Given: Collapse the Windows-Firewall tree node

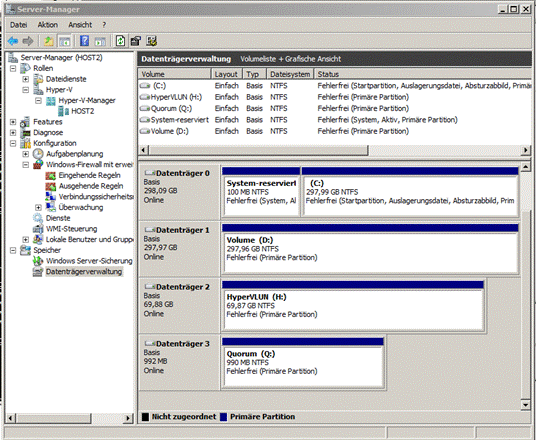Looking at the screenshot, I should coord(26,165).
